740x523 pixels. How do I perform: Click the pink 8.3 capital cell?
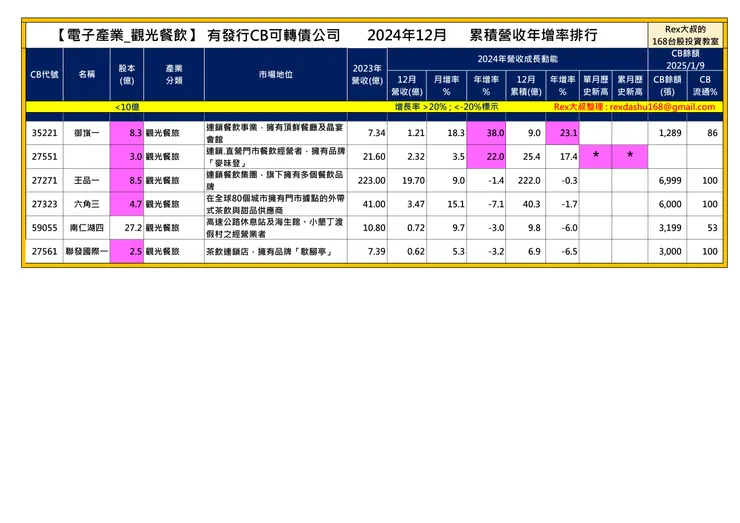coord(126,133)
